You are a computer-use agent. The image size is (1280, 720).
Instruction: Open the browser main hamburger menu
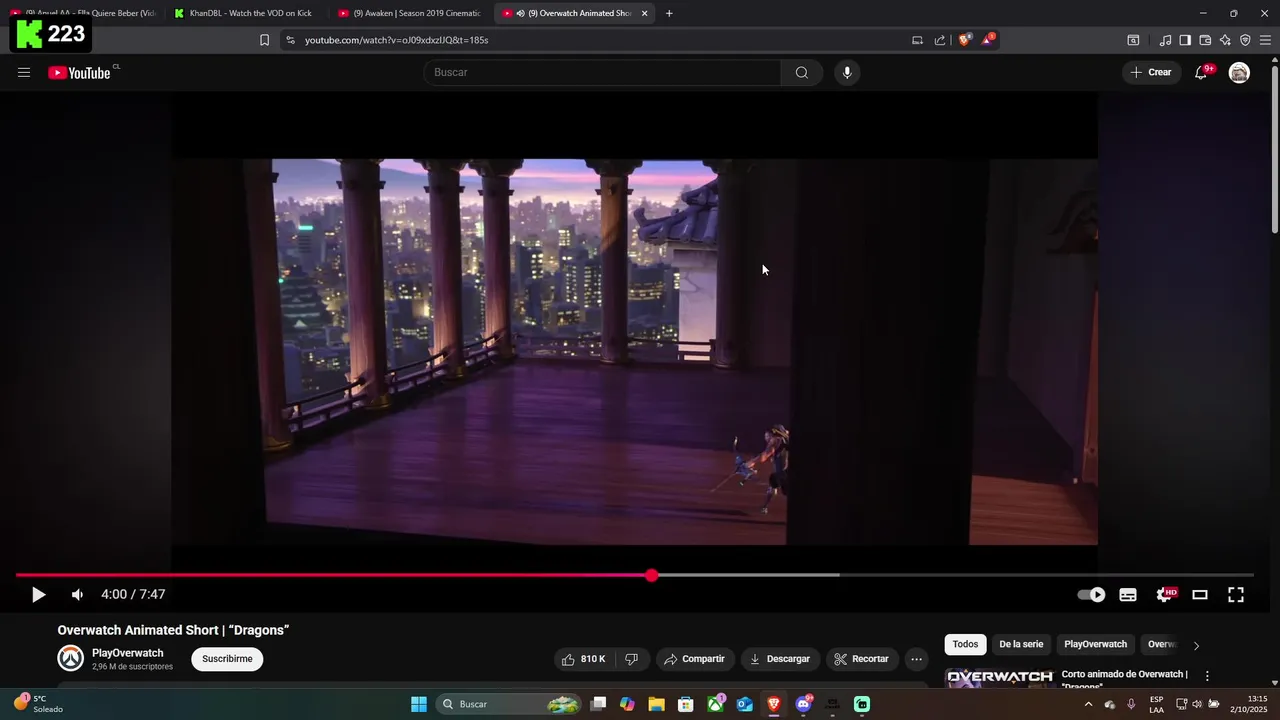pyautogui.click(x=1265, y=40)
